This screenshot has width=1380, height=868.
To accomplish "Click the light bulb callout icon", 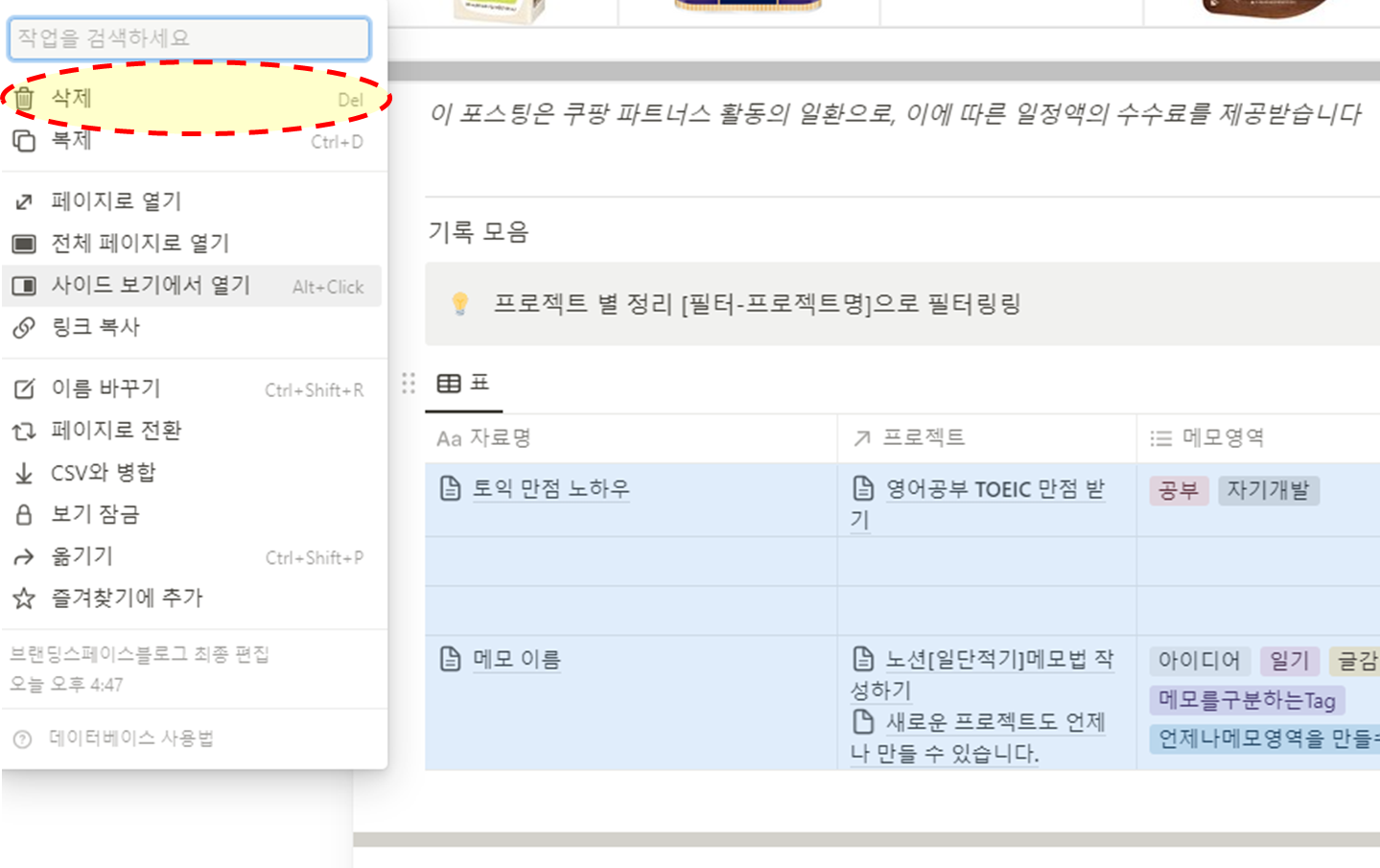I will [x=460, y=304].
